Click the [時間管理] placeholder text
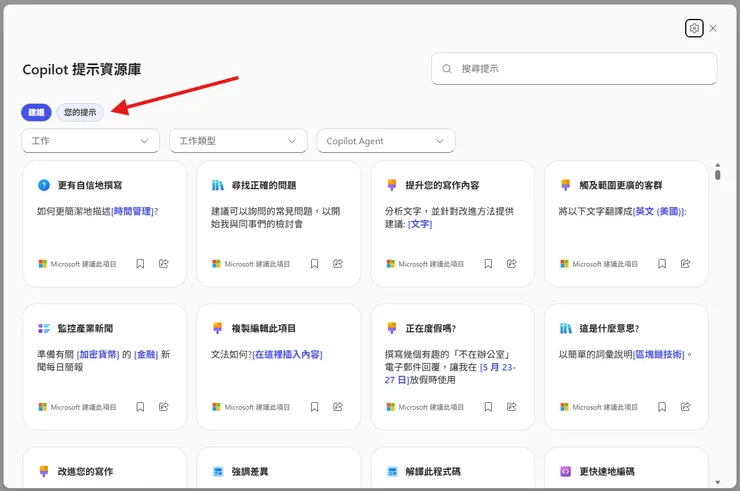This screenshot has width=740, height=491. click(132, 212)
